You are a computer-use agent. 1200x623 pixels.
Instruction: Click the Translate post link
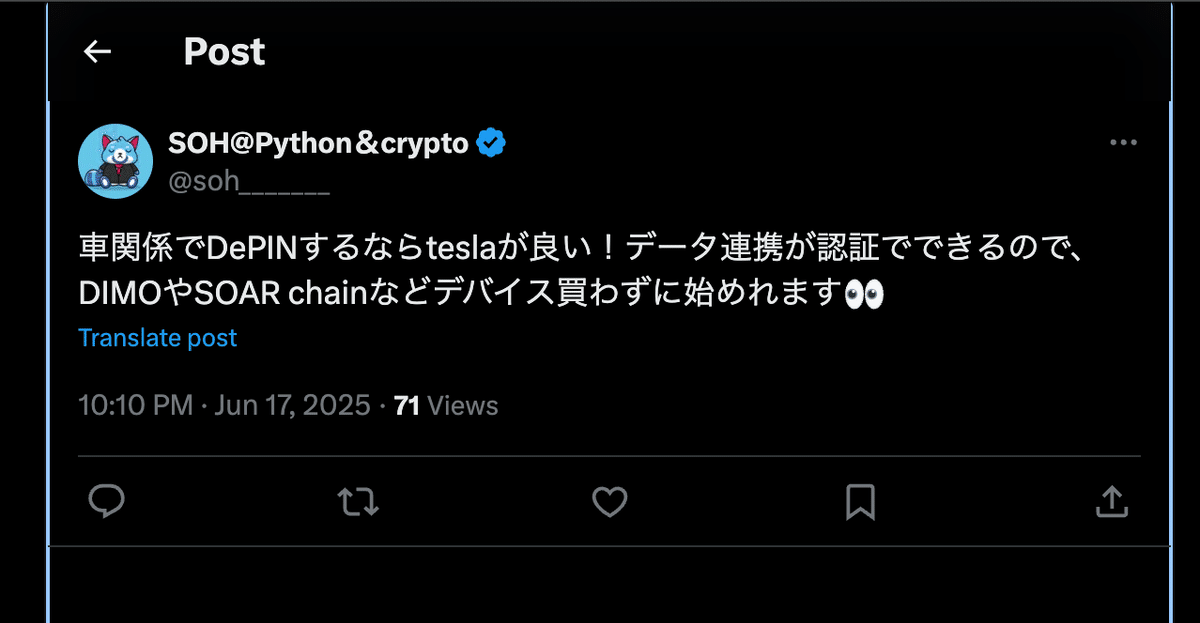tap(157, 338)
